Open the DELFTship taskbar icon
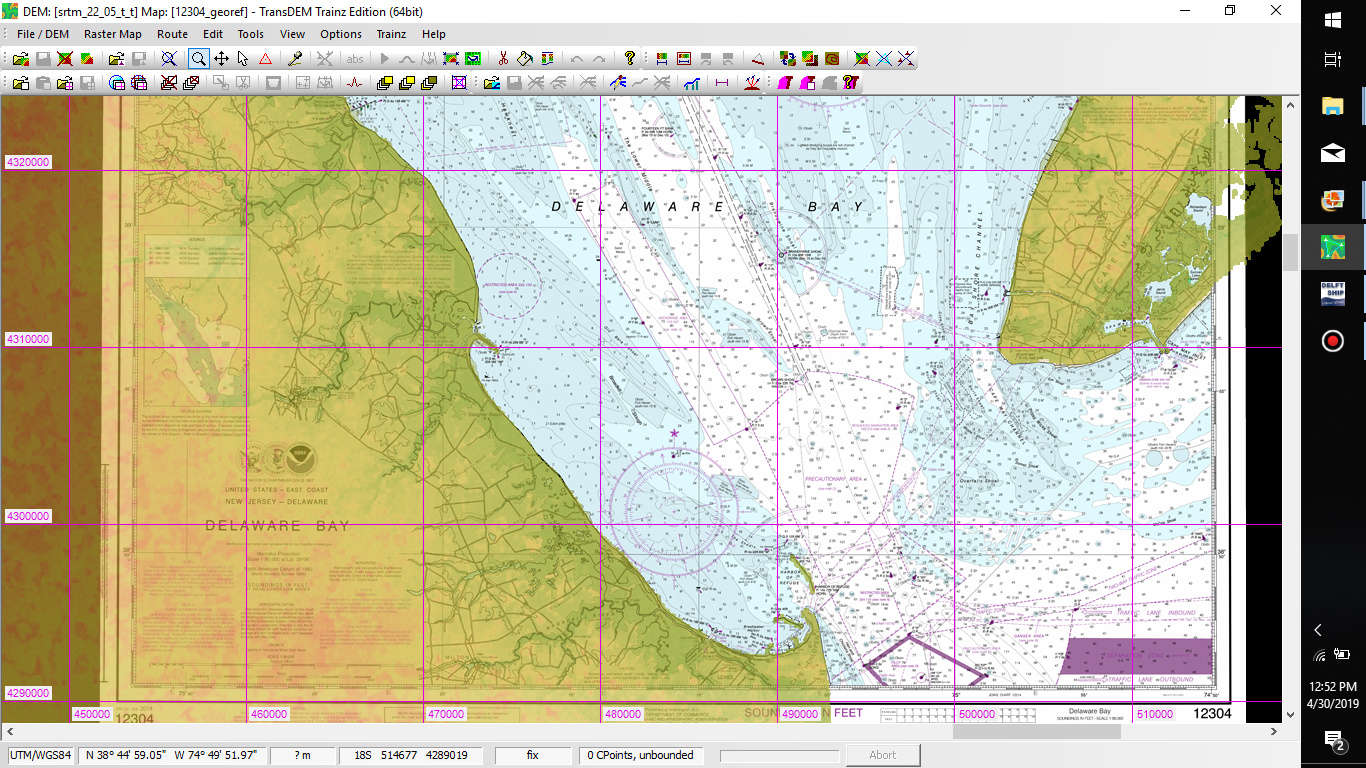The height and width of the screenshot is (768, 1366). tap(1333, 294)
